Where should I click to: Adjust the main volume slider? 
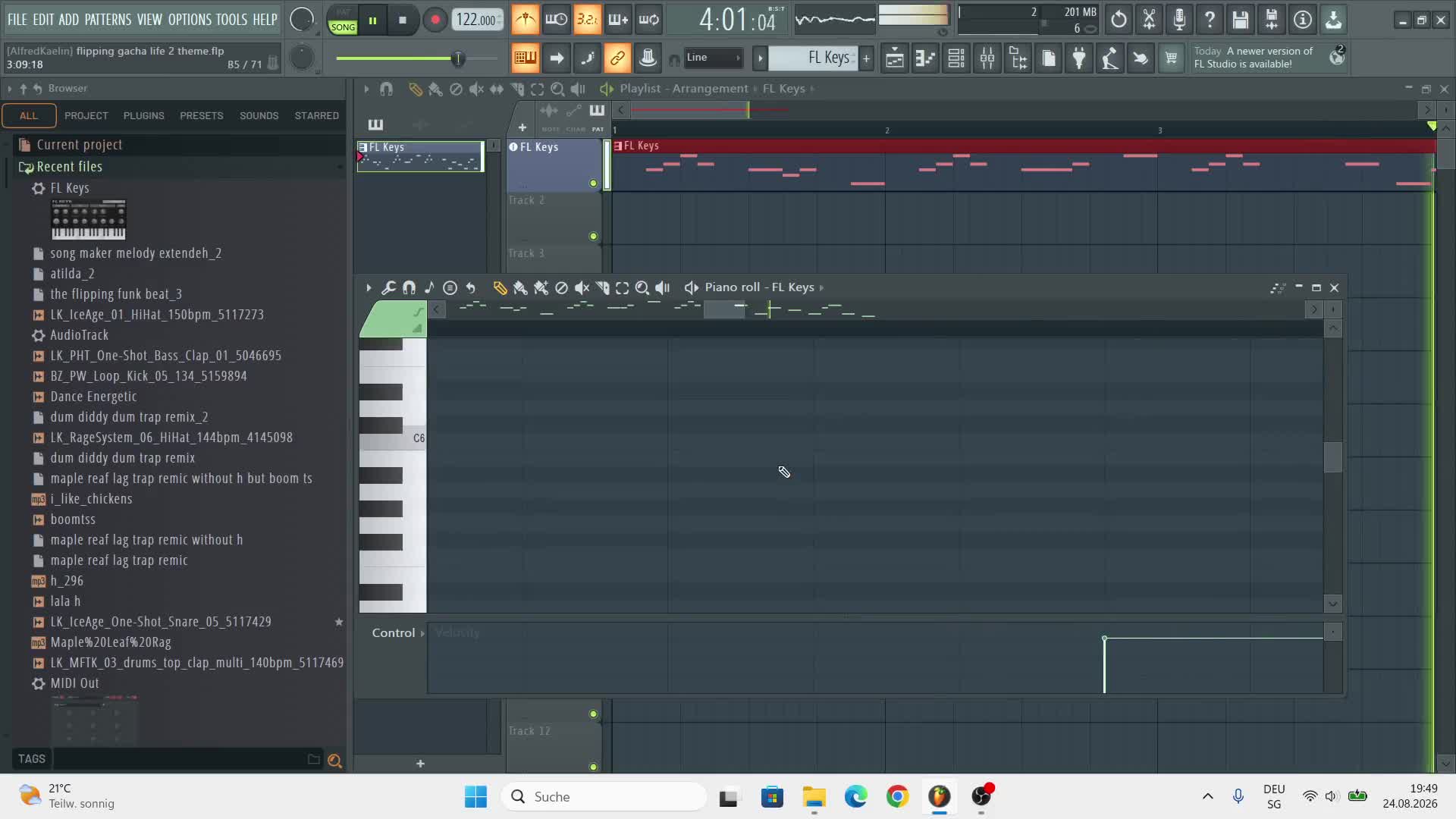point(457,58)
